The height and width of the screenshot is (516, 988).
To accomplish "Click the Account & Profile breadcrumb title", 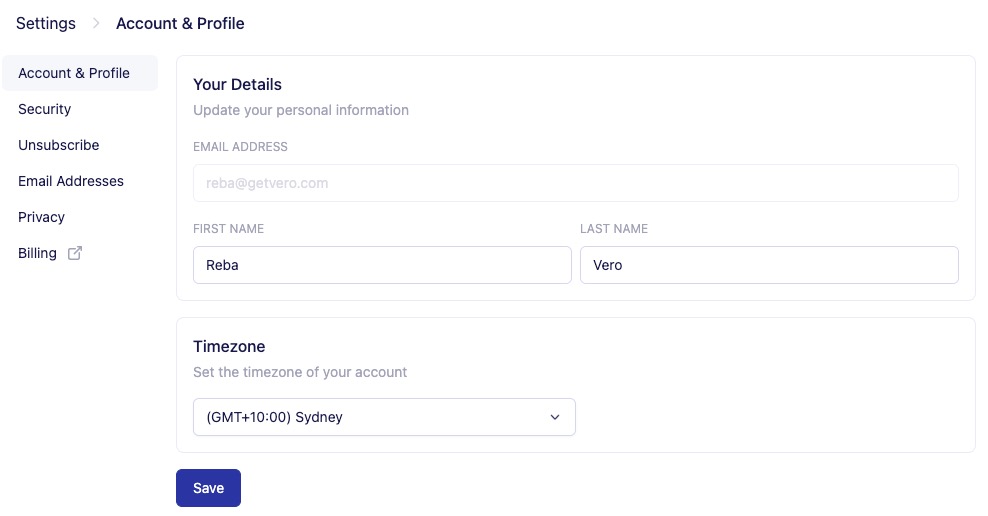I will [x=180, y=23].
